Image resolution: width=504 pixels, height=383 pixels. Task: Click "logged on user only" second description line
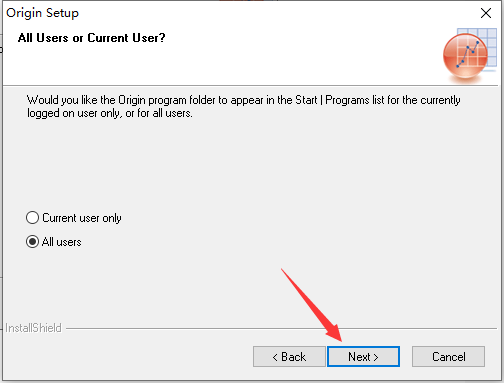tap(110, 113)
